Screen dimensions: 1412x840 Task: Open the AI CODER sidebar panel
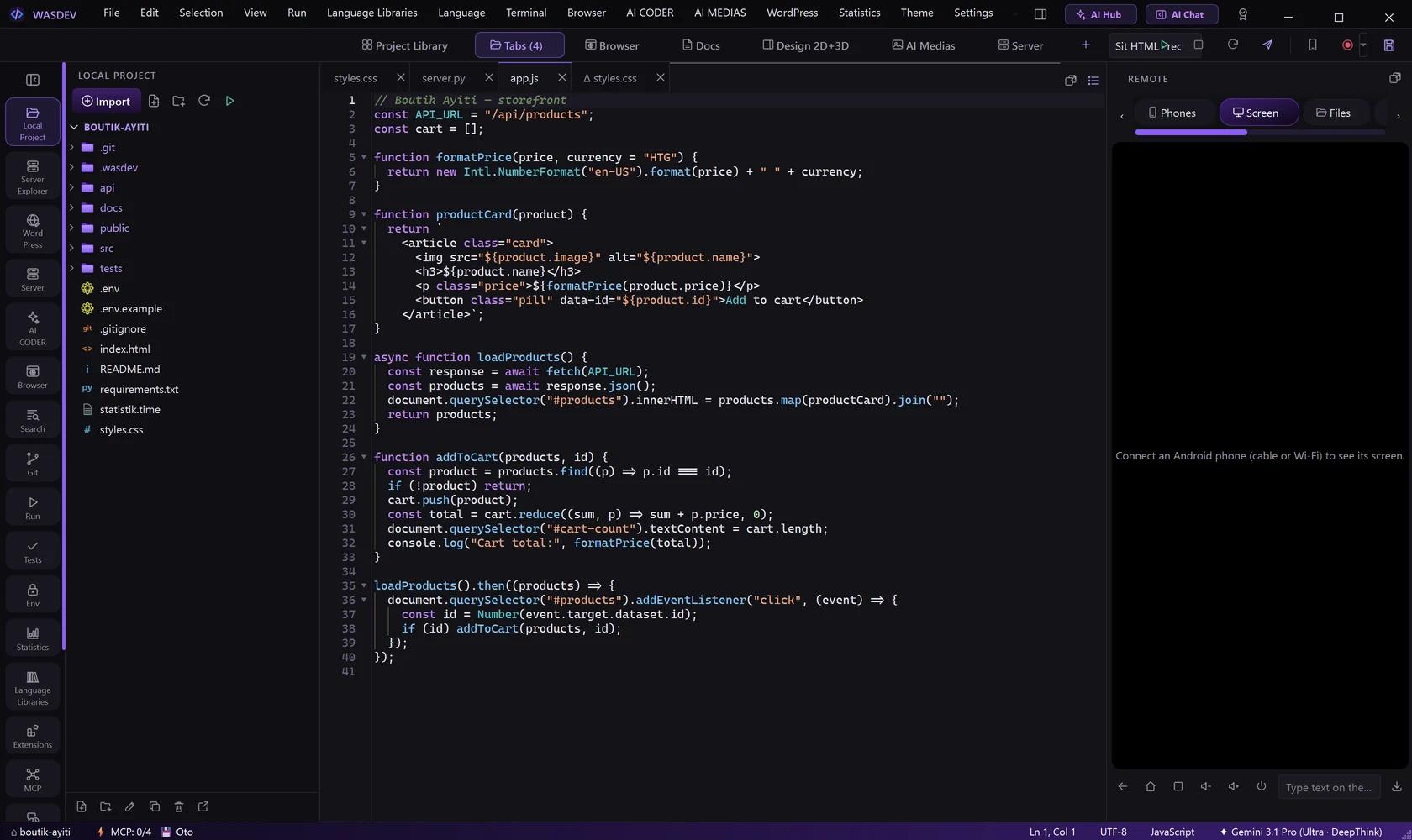tap(33, 328)
